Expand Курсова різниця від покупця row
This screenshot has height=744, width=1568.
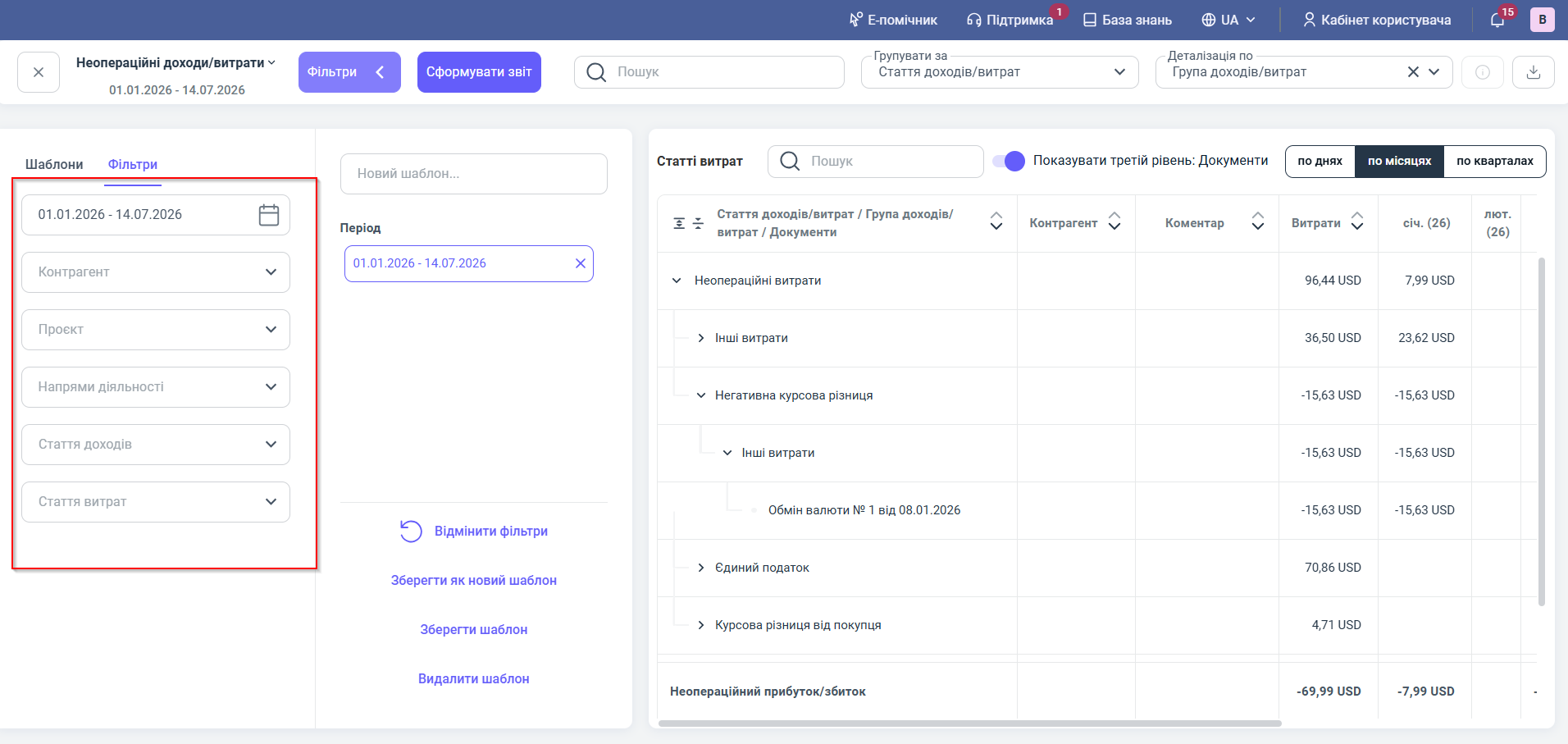[x=701, y=625]
